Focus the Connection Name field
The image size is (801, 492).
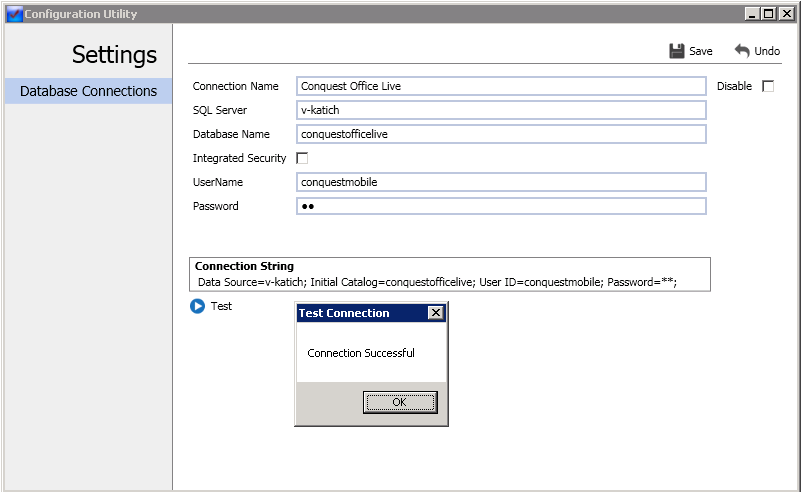point(501,86)
